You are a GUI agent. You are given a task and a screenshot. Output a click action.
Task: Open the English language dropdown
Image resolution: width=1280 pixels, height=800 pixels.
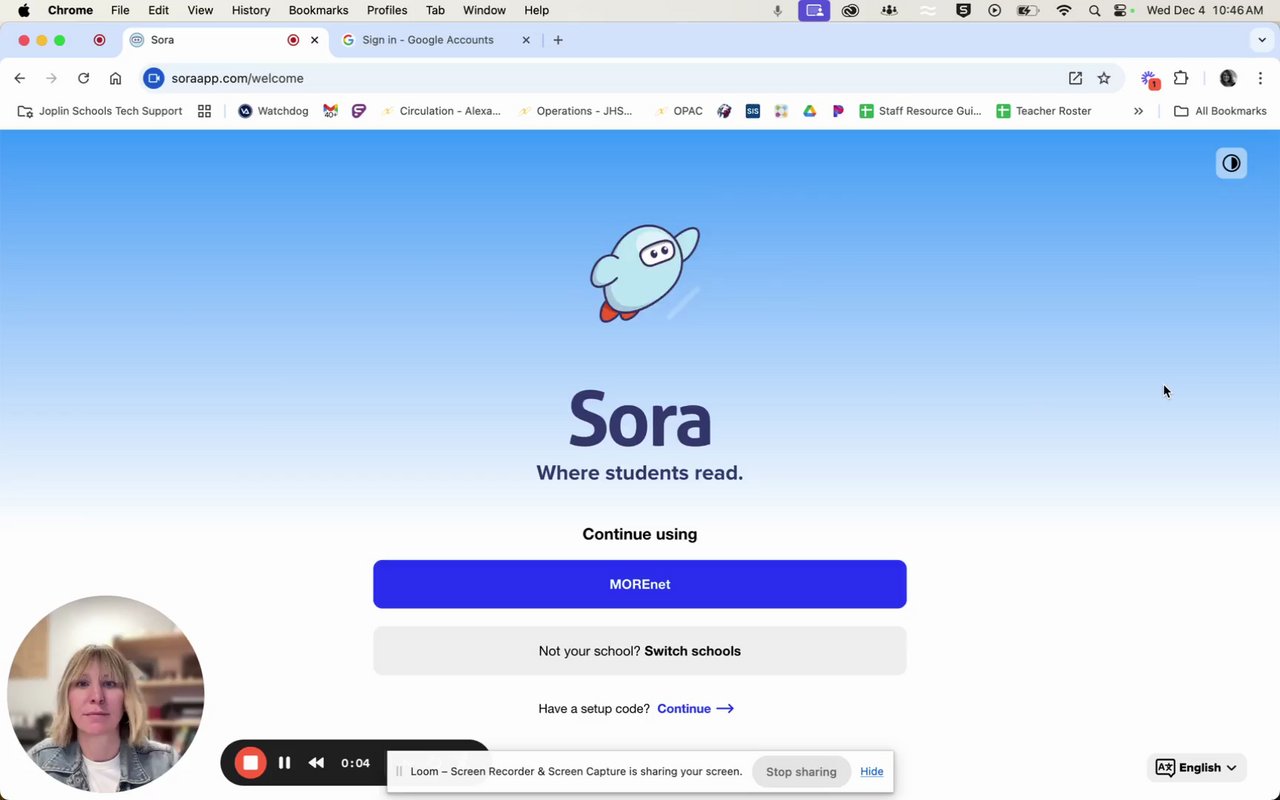tap(1197, 767)
